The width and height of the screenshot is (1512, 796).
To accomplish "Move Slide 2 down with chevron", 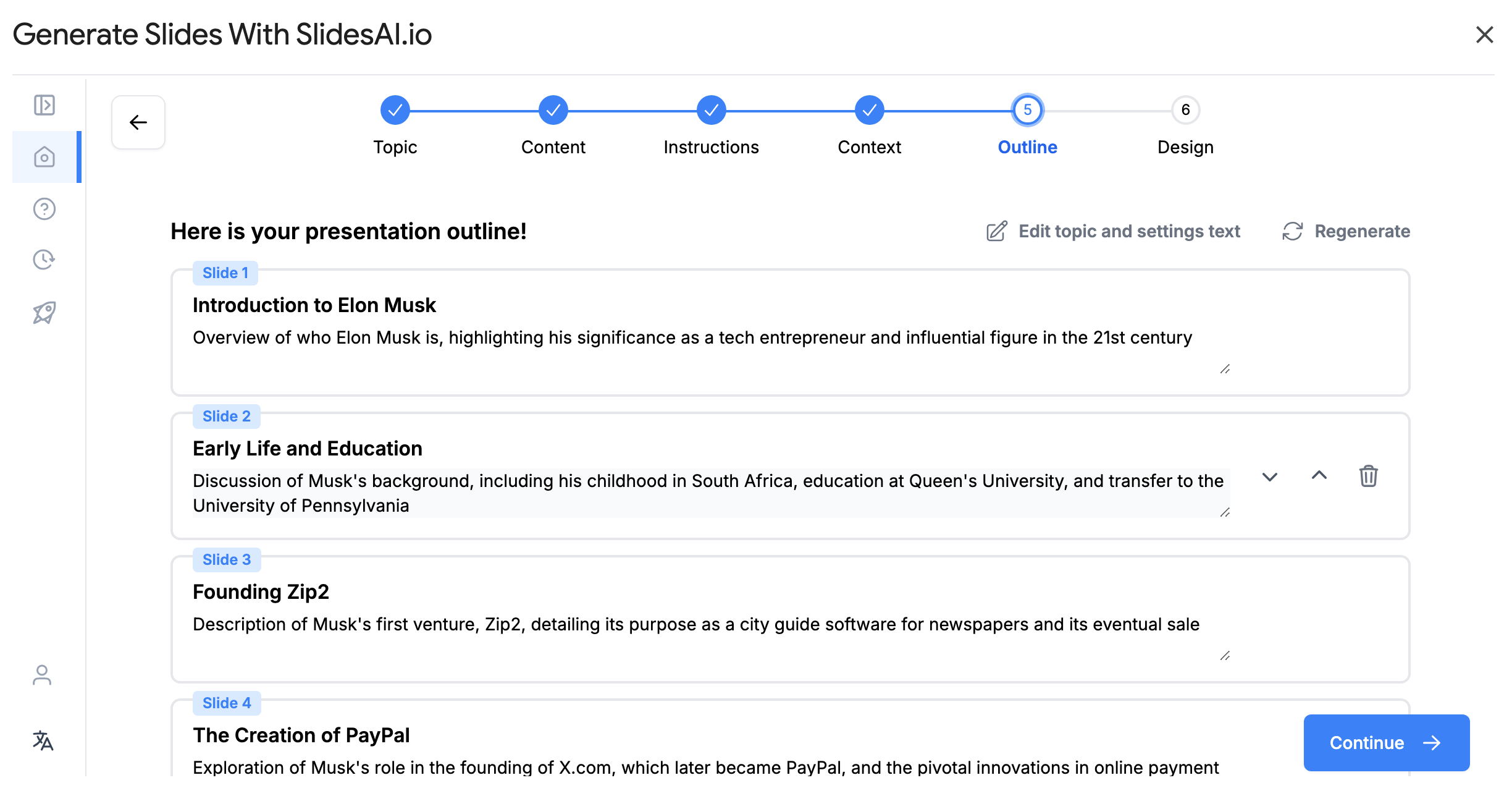I will (x=1270, y=476).
